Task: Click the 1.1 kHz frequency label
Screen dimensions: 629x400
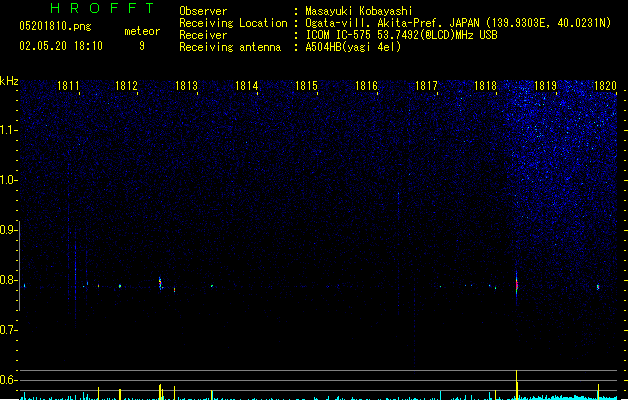Action: [x=8, y=130]
